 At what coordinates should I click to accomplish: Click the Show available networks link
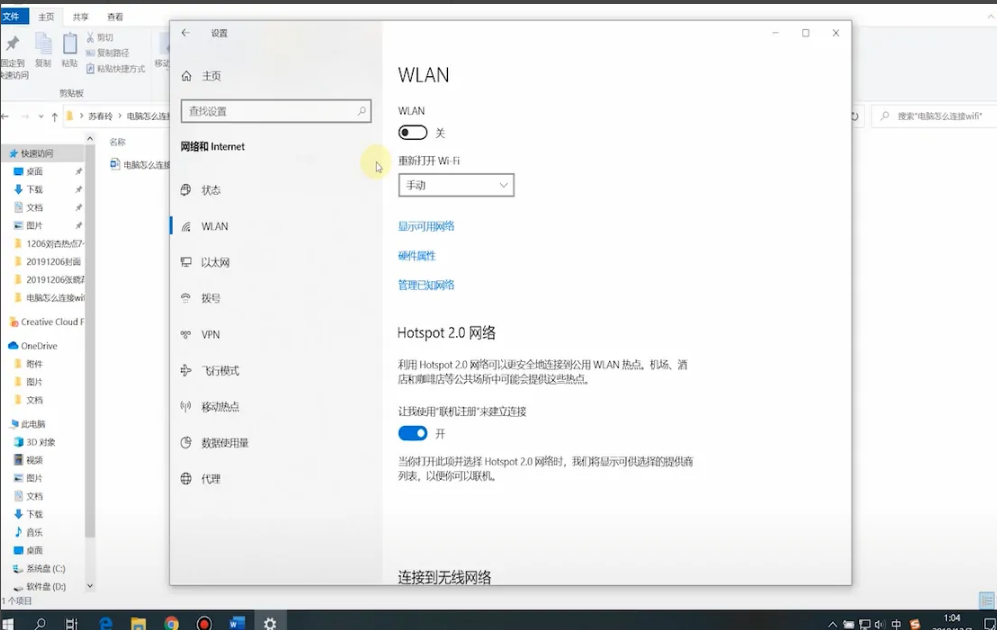coord(426,227)
